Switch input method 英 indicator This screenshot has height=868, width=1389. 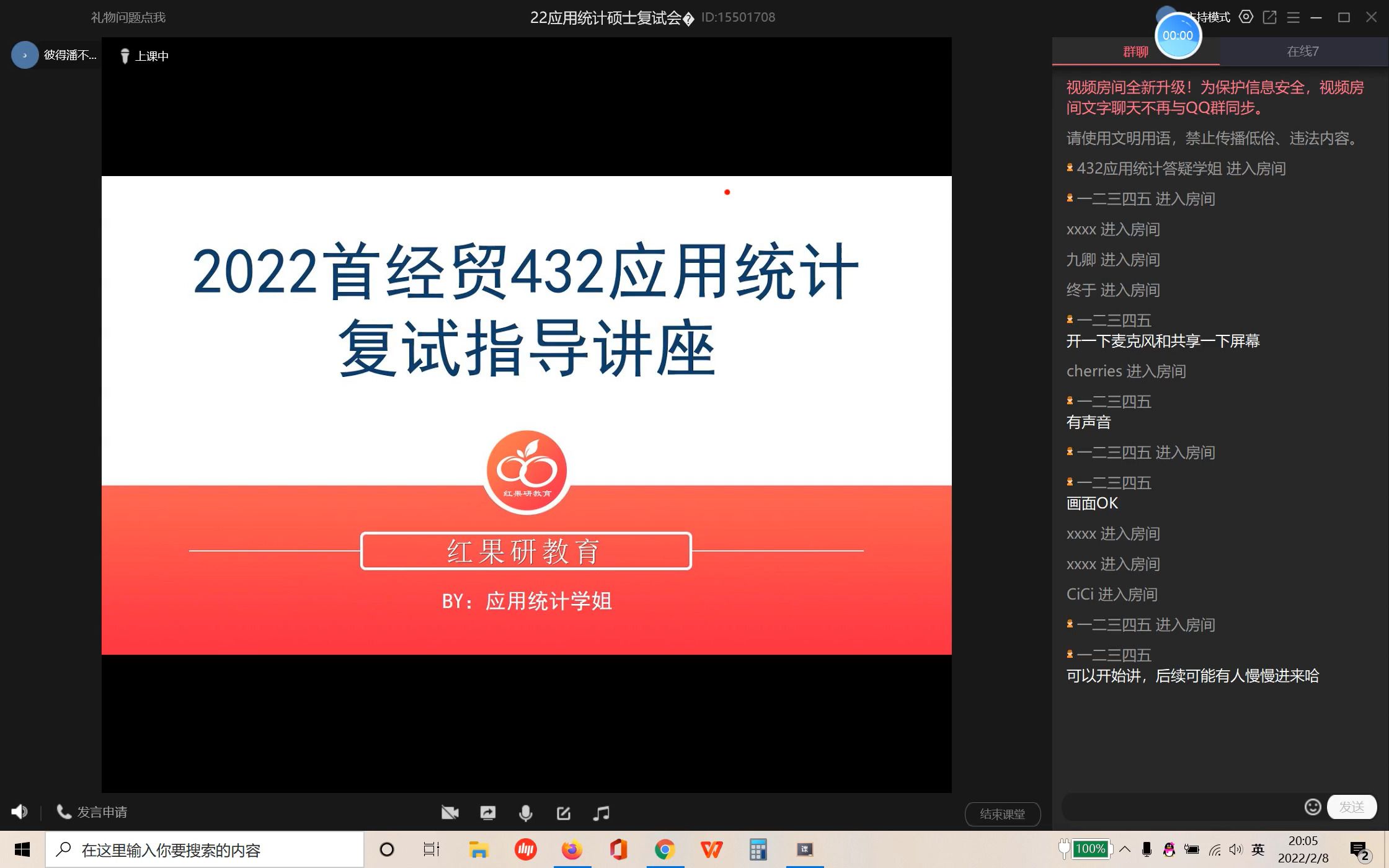[x=1258, y=849]
